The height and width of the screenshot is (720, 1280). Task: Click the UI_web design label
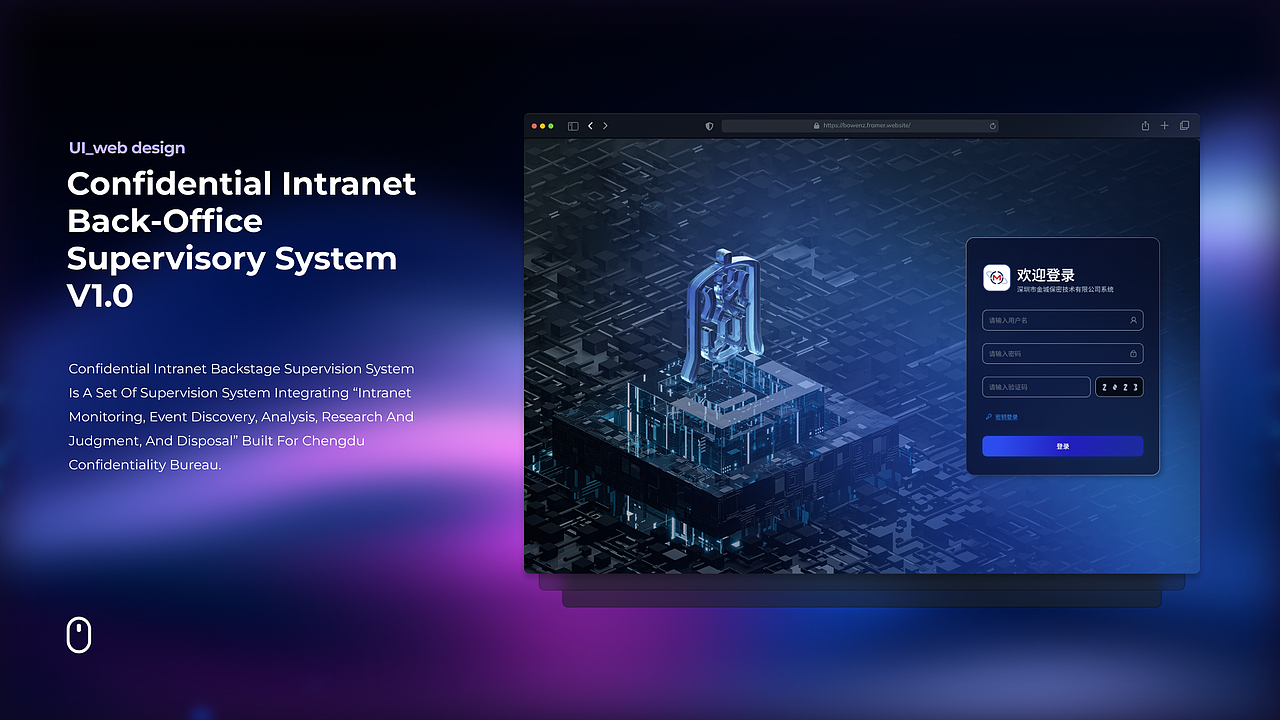pos(127,148)
